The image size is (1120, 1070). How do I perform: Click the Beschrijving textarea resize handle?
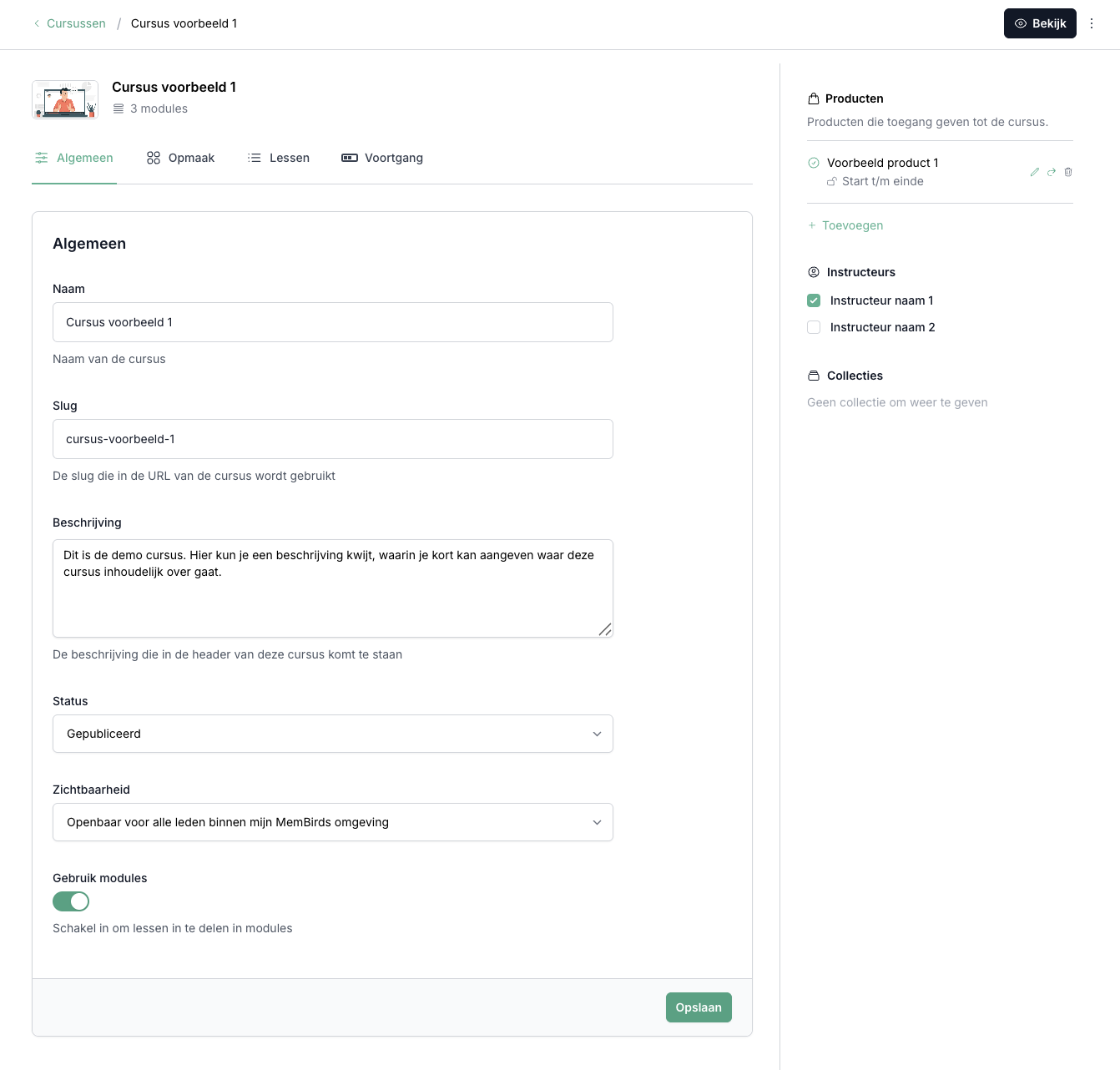coord(605,629)
